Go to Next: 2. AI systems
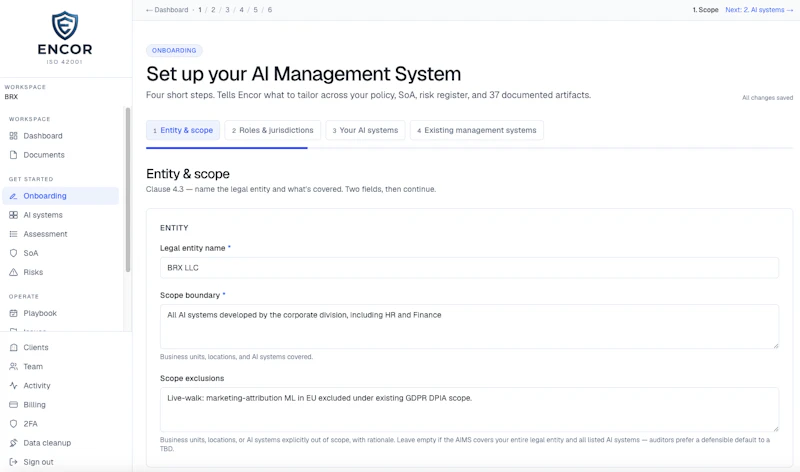The image size is (800, 472). tap(759, 10)
